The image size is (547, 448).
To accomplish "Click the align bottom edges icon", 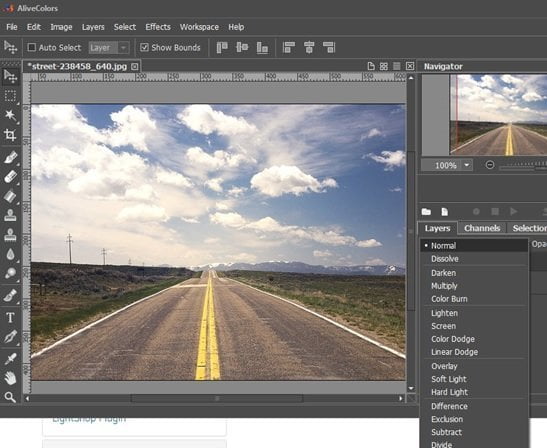I will pos(262,47).
